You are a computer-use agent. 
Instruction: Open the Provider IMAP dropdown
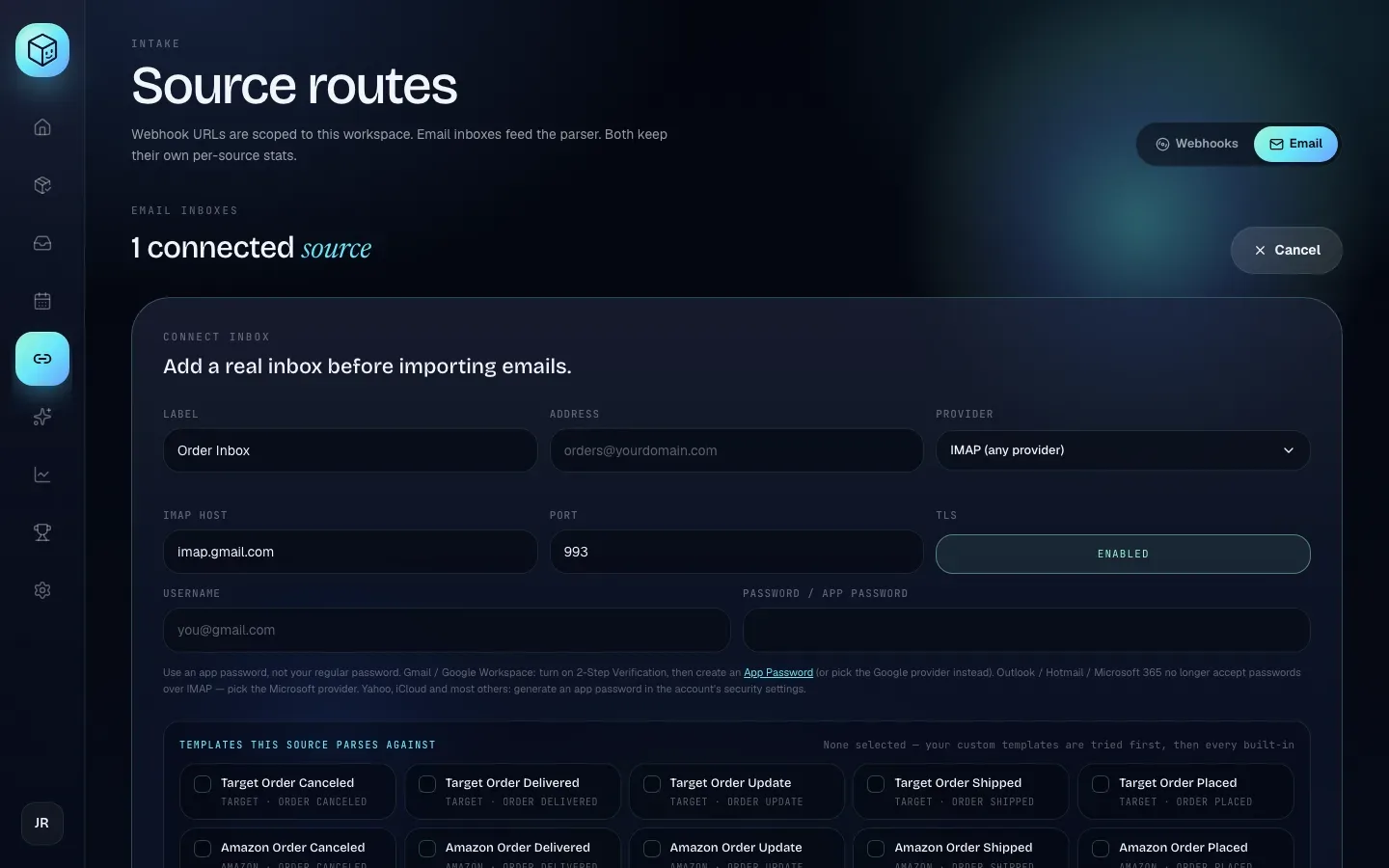(x=1123, y=450)
